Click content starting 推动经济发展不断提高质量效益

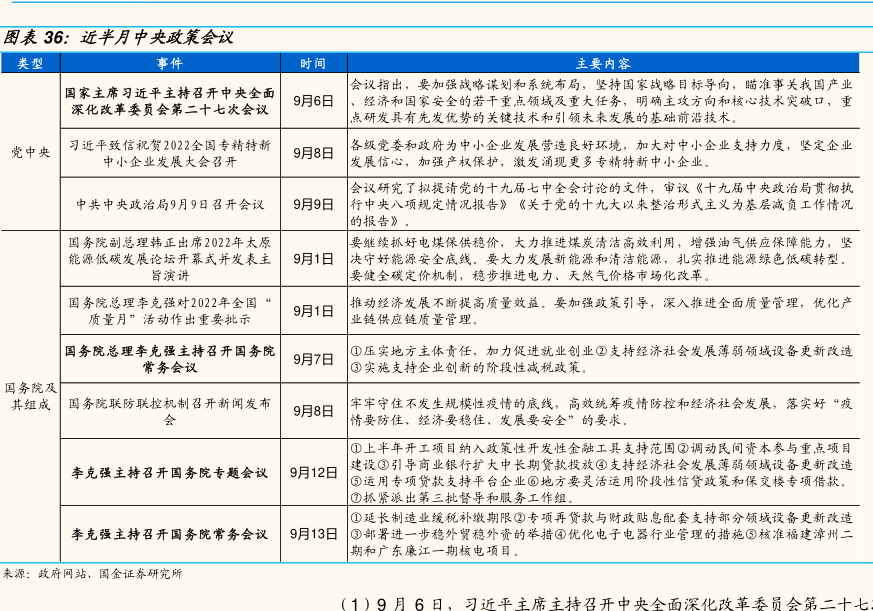tap(601, 311)
